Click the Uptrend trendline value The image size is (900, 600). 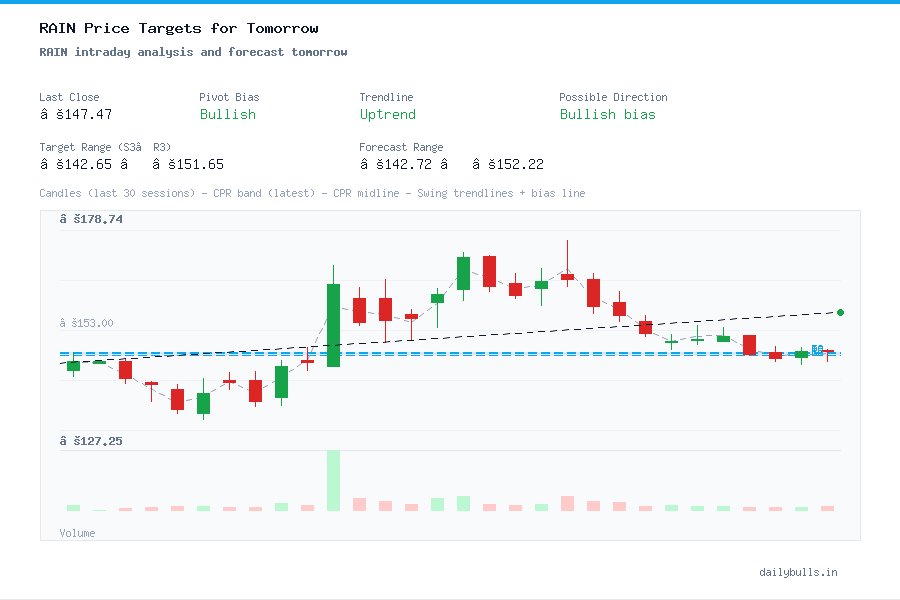387,115
